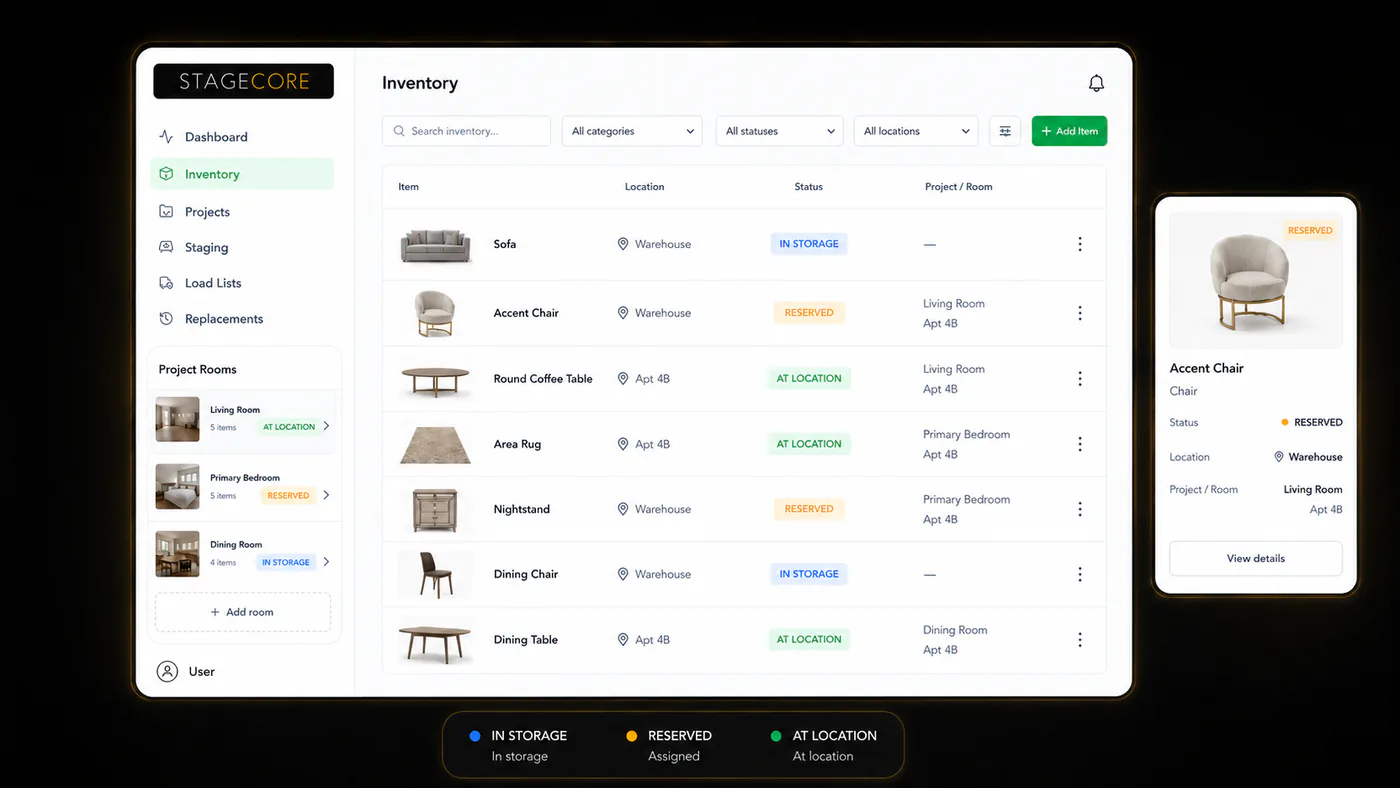Open the All statuses dropdown
Screen dimensions: 1400x788
780,131
